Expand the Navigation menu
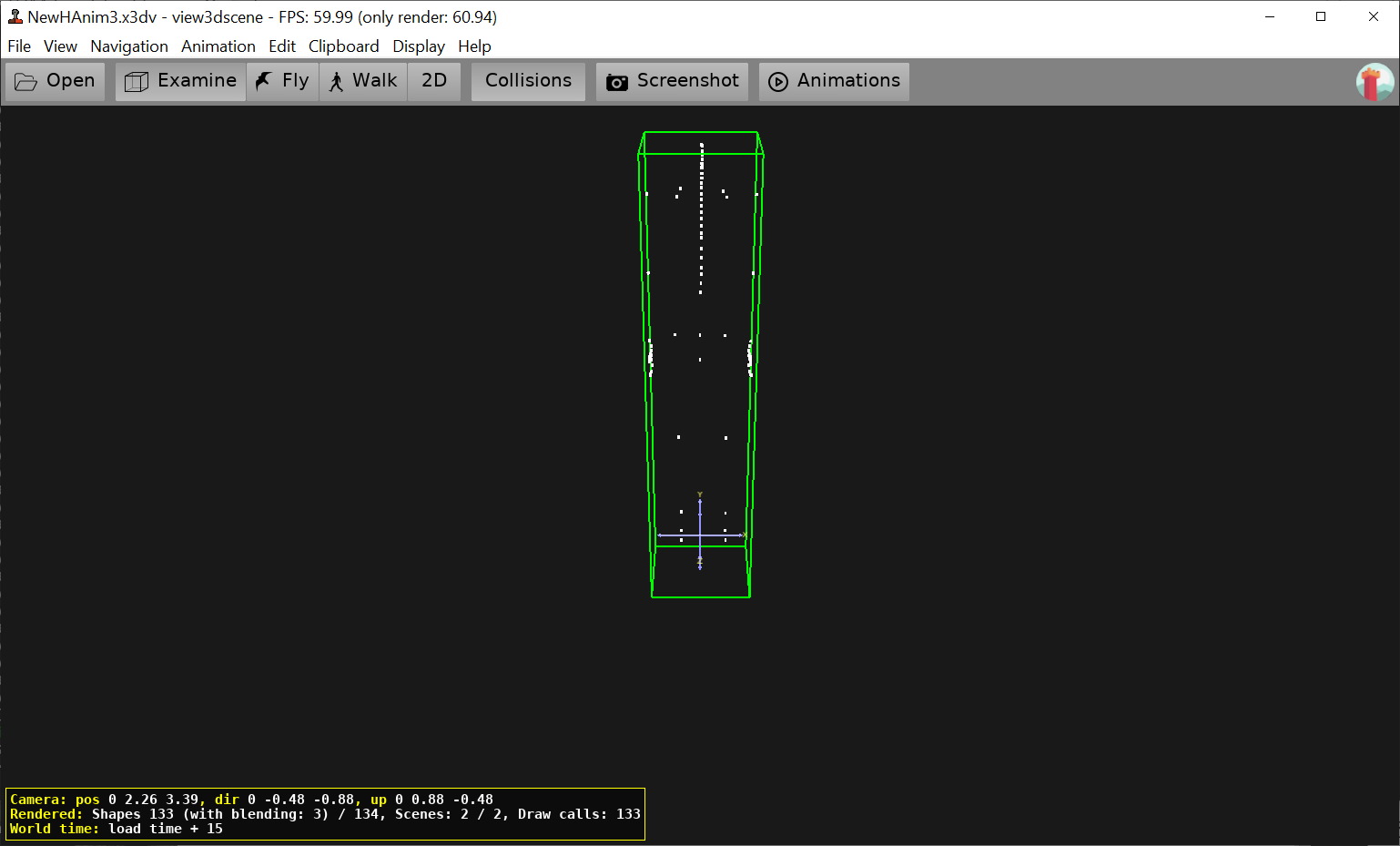1400x846 pixels. (129, 46)
